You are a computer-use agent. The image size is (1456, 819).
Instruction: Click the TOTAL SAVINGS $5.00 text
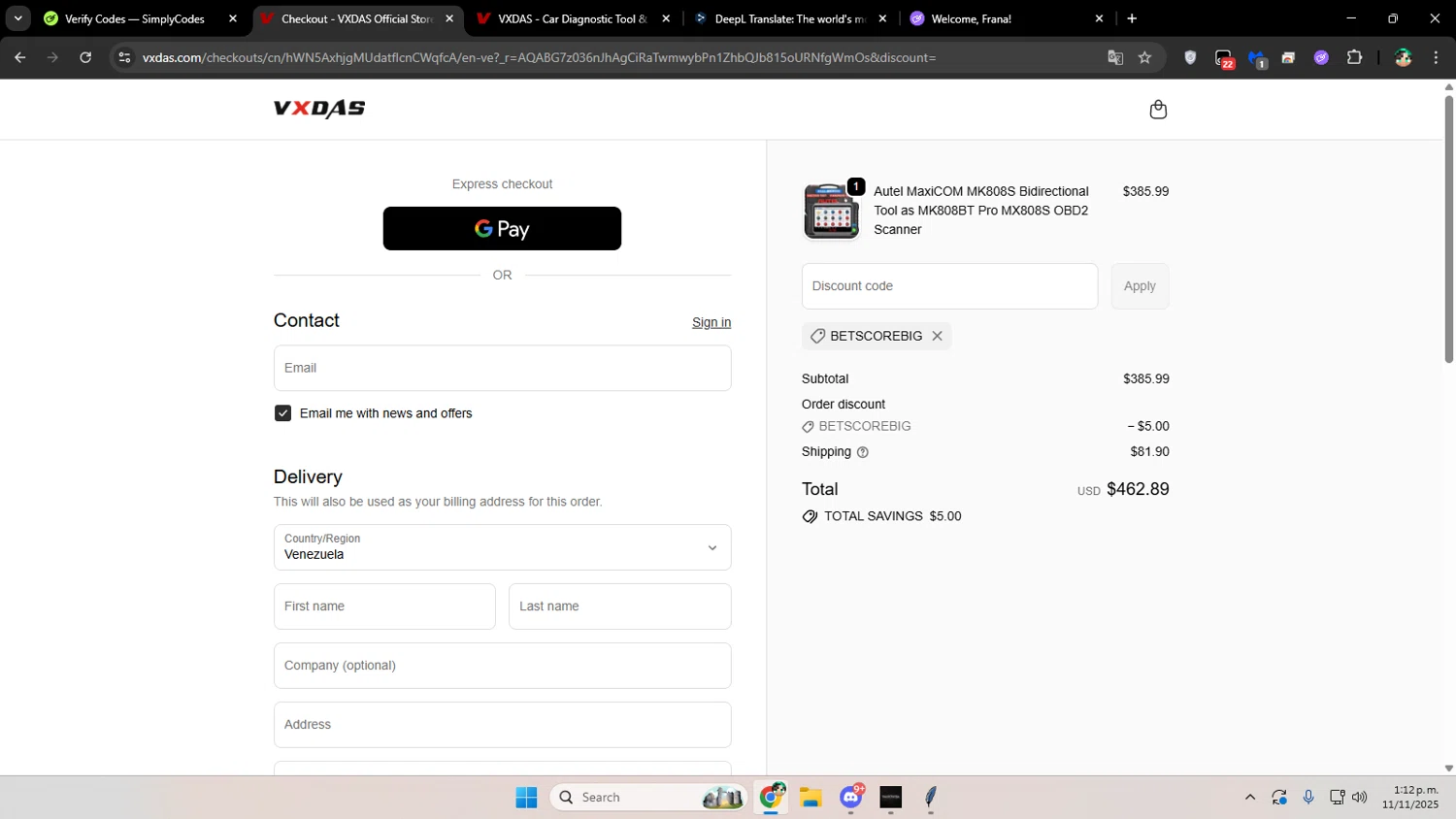892,516
